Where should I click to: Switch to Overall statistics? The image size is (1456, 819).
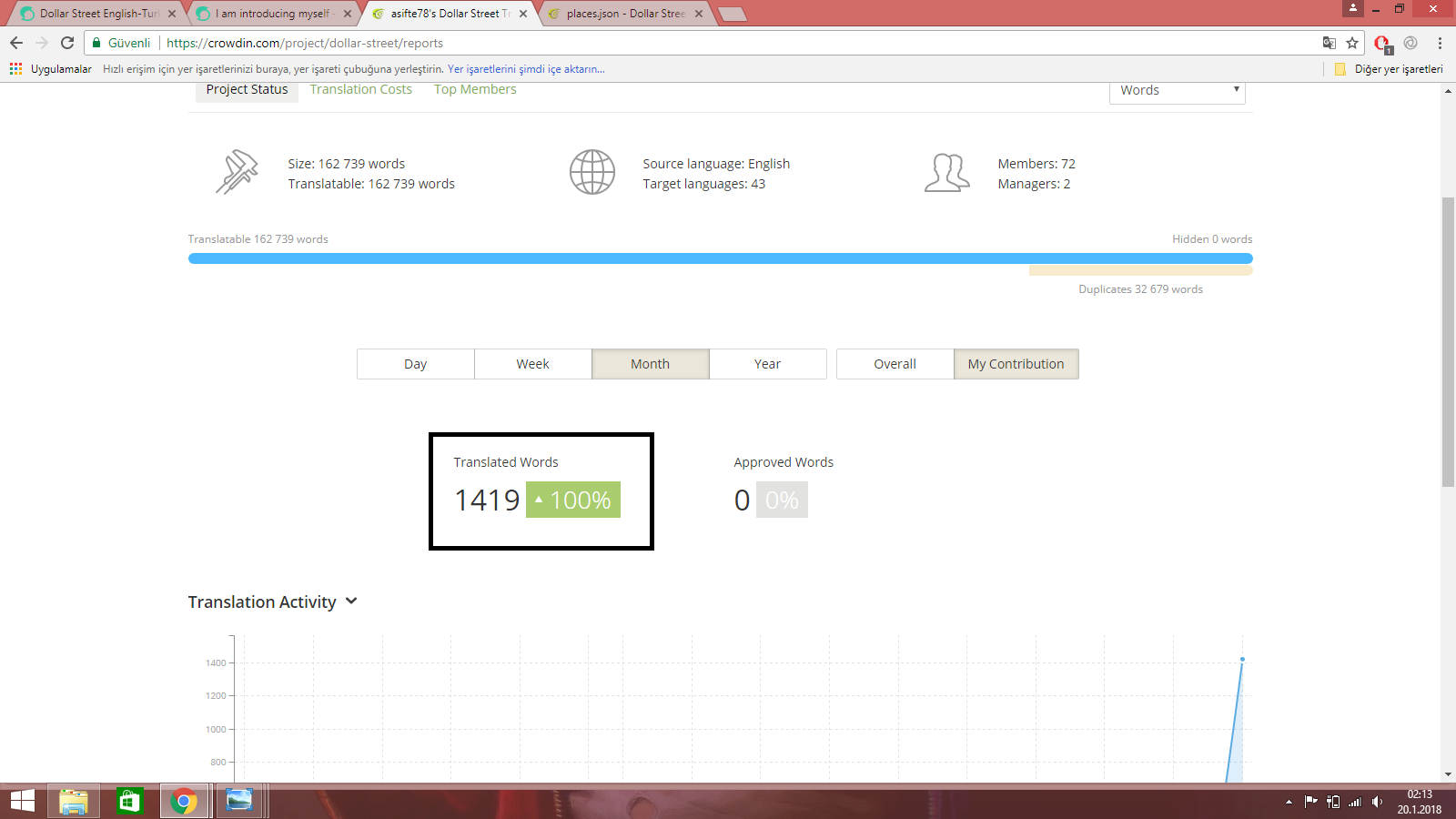click(895, 364)
